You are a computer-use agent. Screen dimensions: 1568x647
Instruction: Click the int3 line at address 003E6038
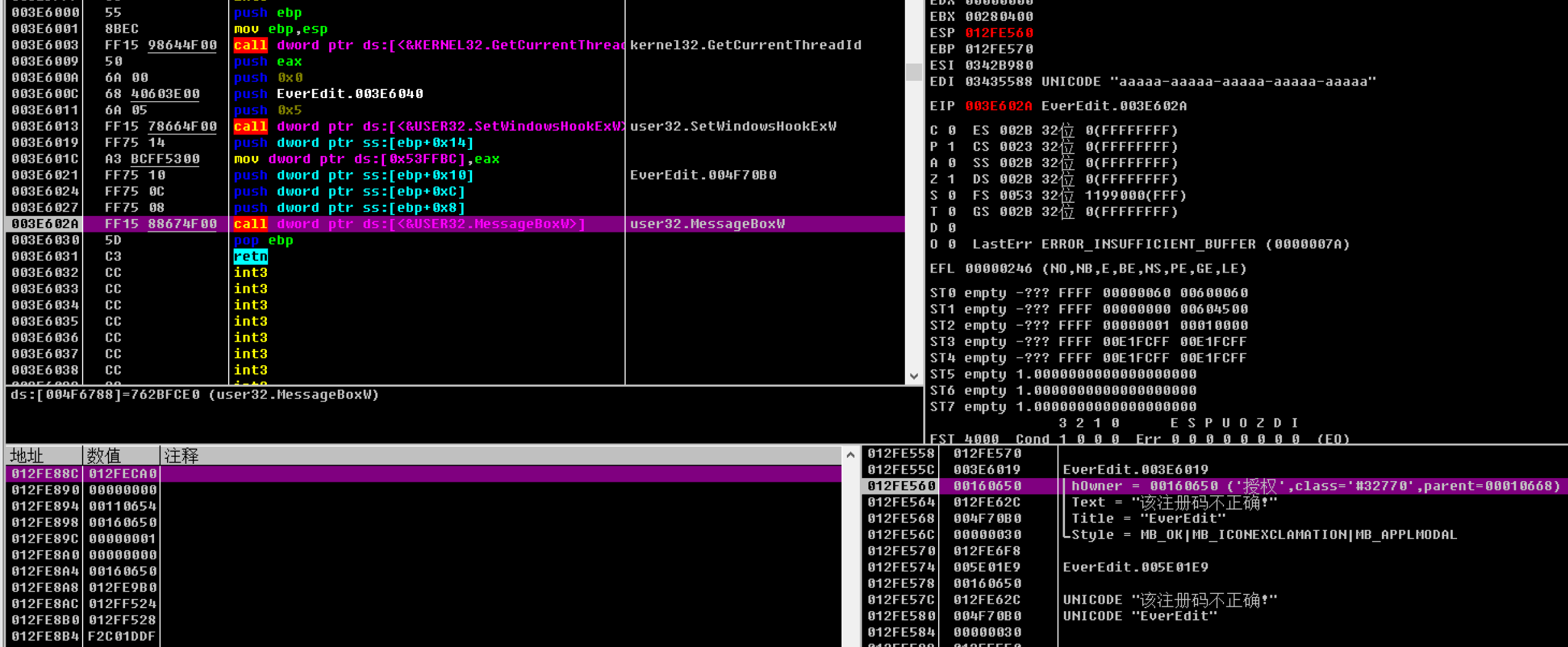pyautogui.click(x=455, y=370)
